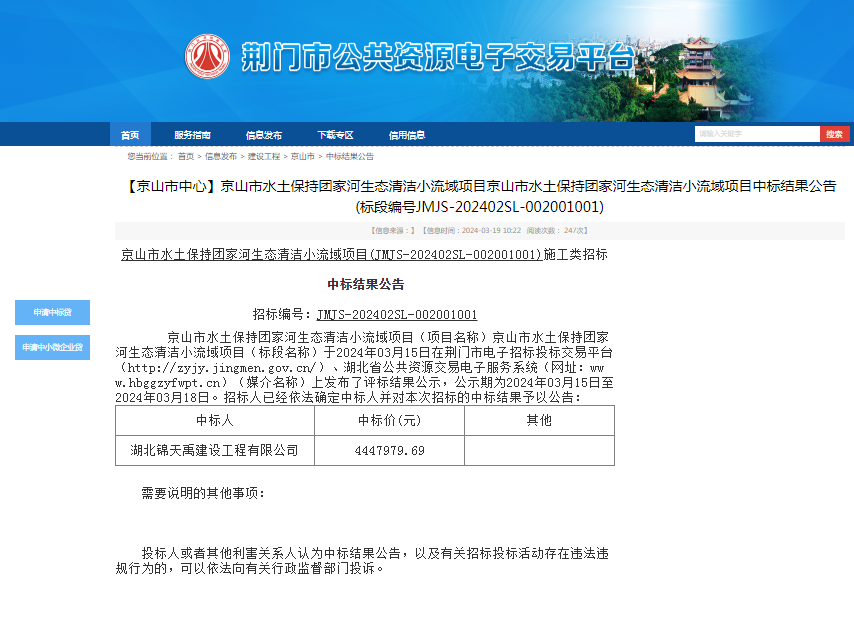
Task: Select winning bidder 湖北锦天禹建设工程有限公司 in table
Action: click(214, 450)
